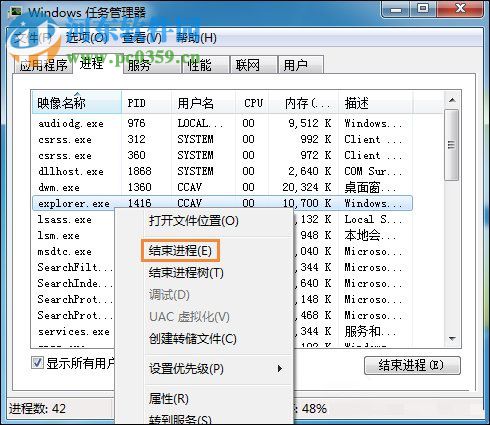This screenshot has height=425, width=490.
Task: Switch to the 进程 tab
Action: point(91,63)
